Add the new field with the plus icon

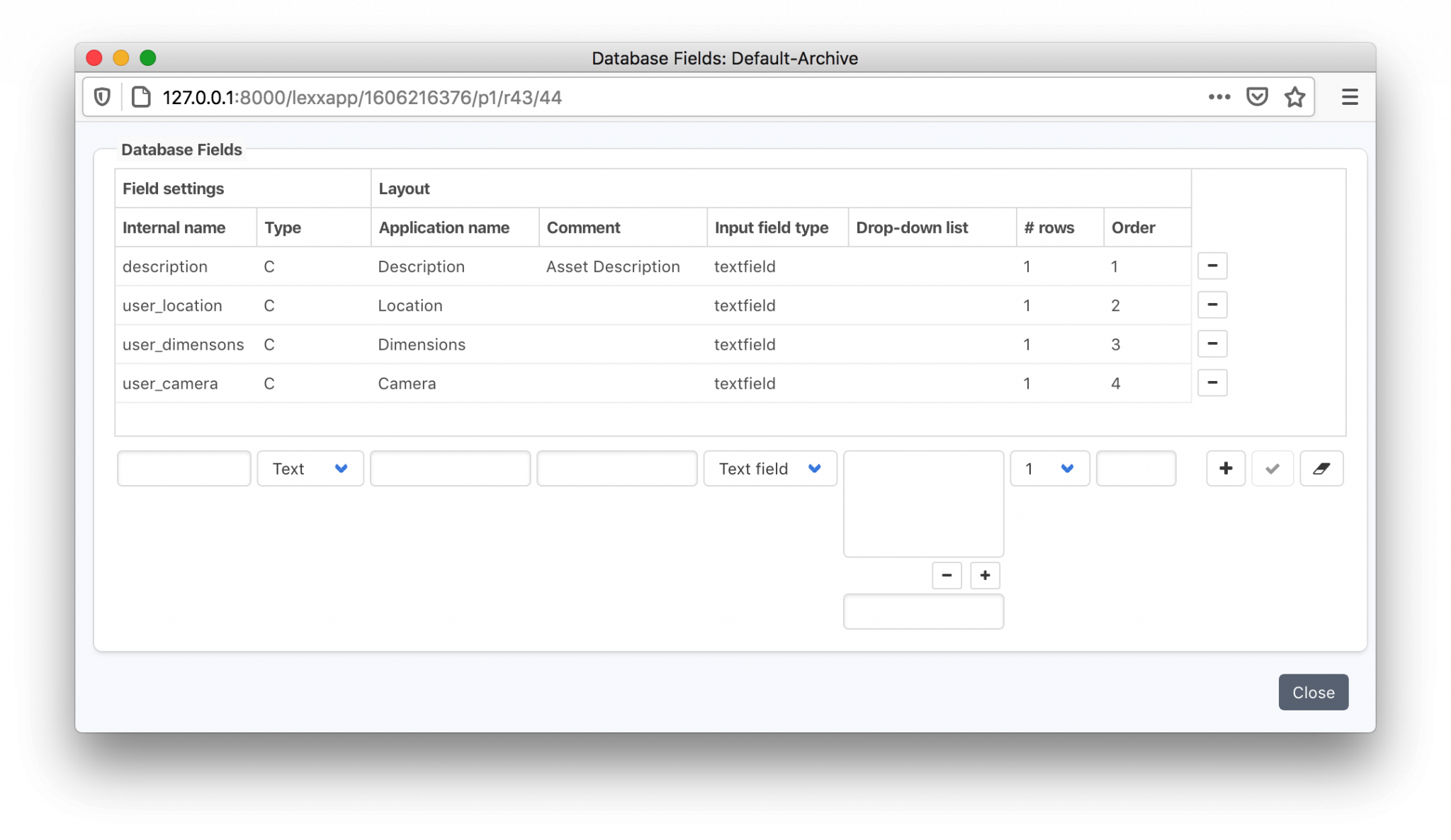tap(1225, 468)
